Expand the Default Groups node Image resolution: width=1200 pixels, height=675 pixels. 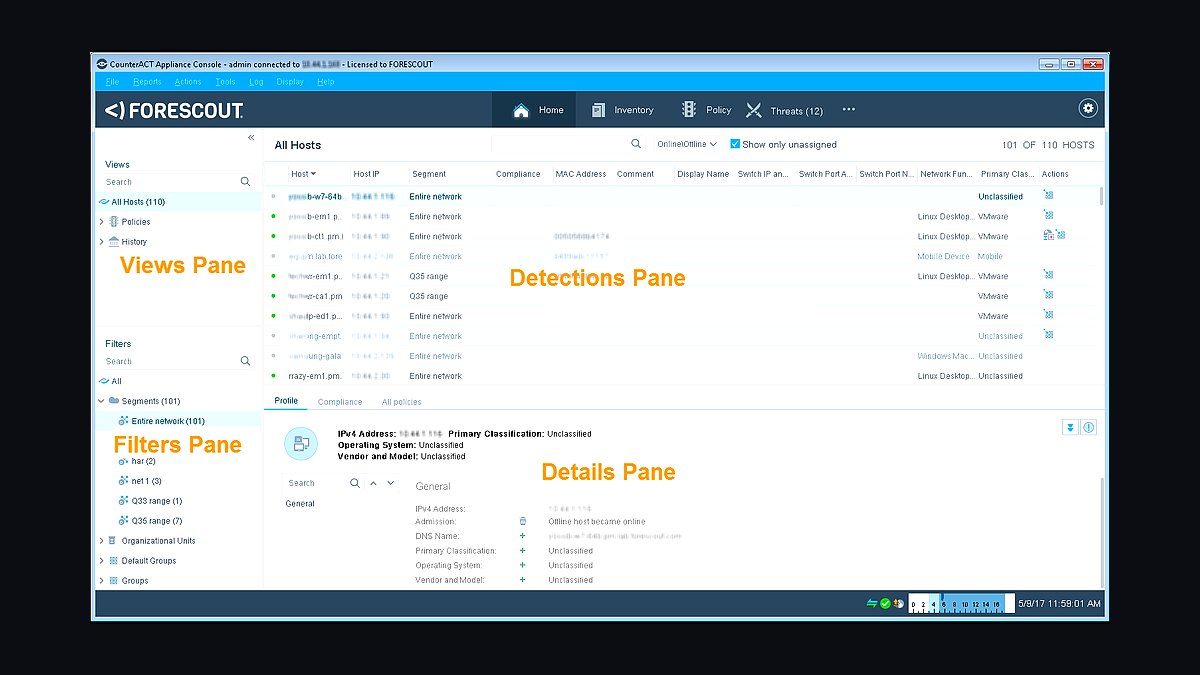click(x=102, y=561)
